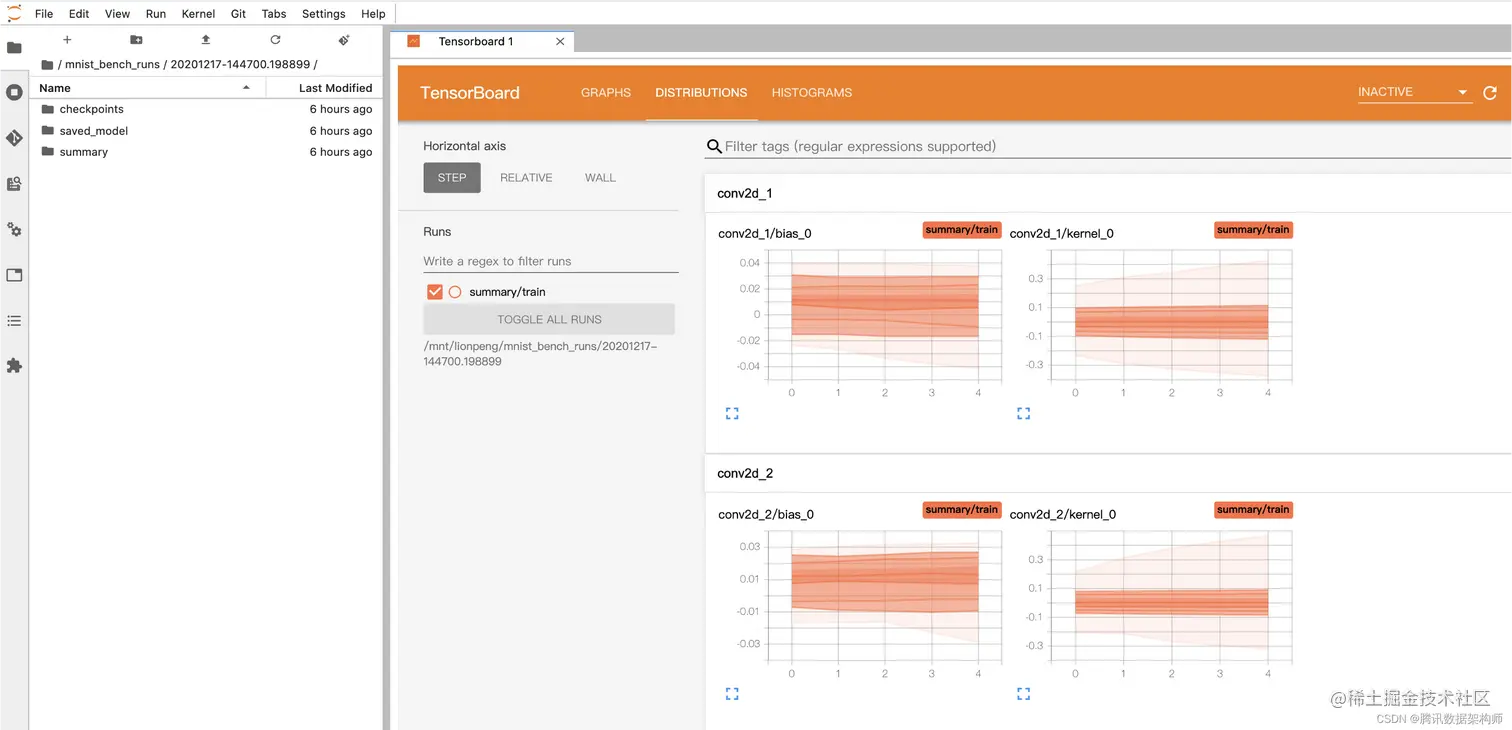Switch to the HISTOGRAMS tab
Image resolution: width=1512 pixels, height=730 pixels.
coord(812,92)
